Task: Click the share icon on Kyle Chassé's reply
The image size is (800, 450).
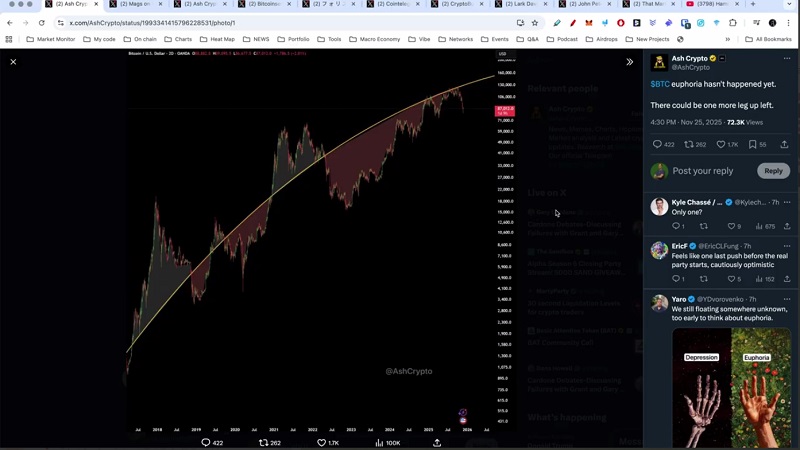Action: [x=787, y=226]
